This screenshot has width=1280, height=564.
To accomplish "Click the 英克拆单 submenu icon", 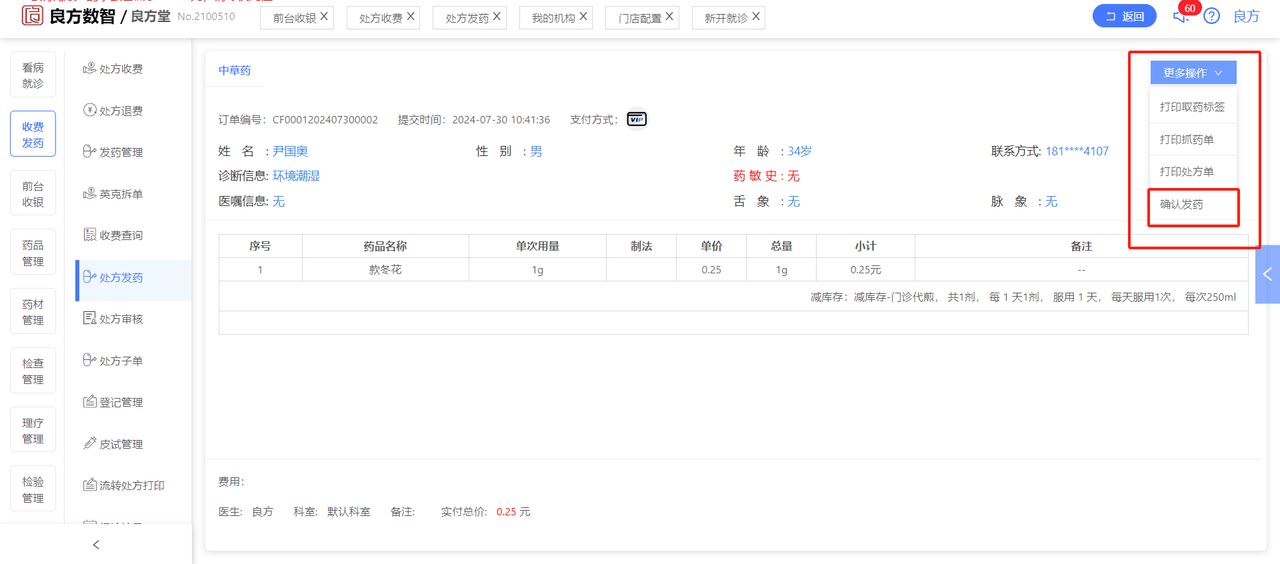I will click(89, 194).
